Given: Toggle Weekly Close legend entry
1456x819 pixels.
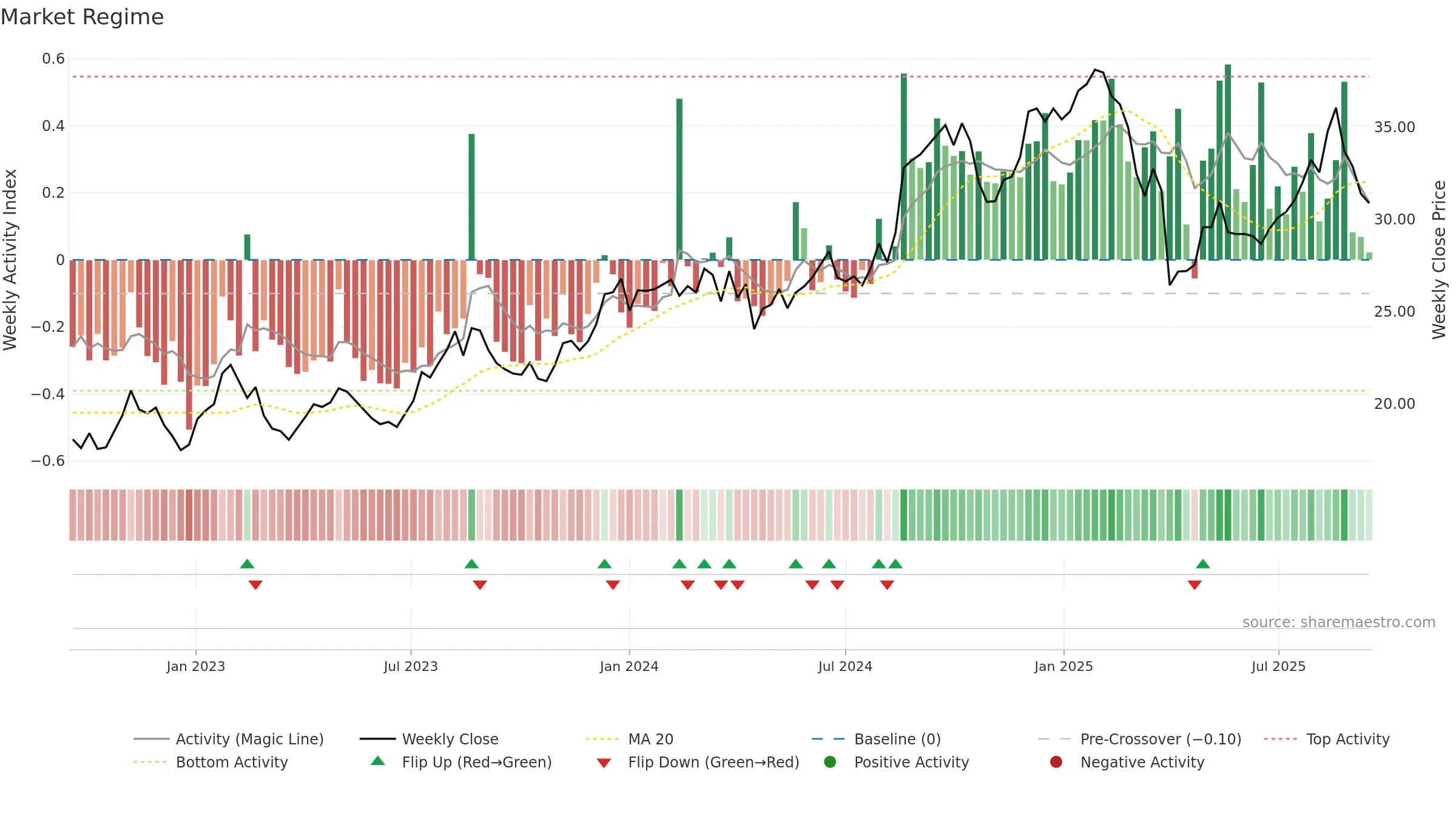Looking at the screenshot, I should click(429, 739).
